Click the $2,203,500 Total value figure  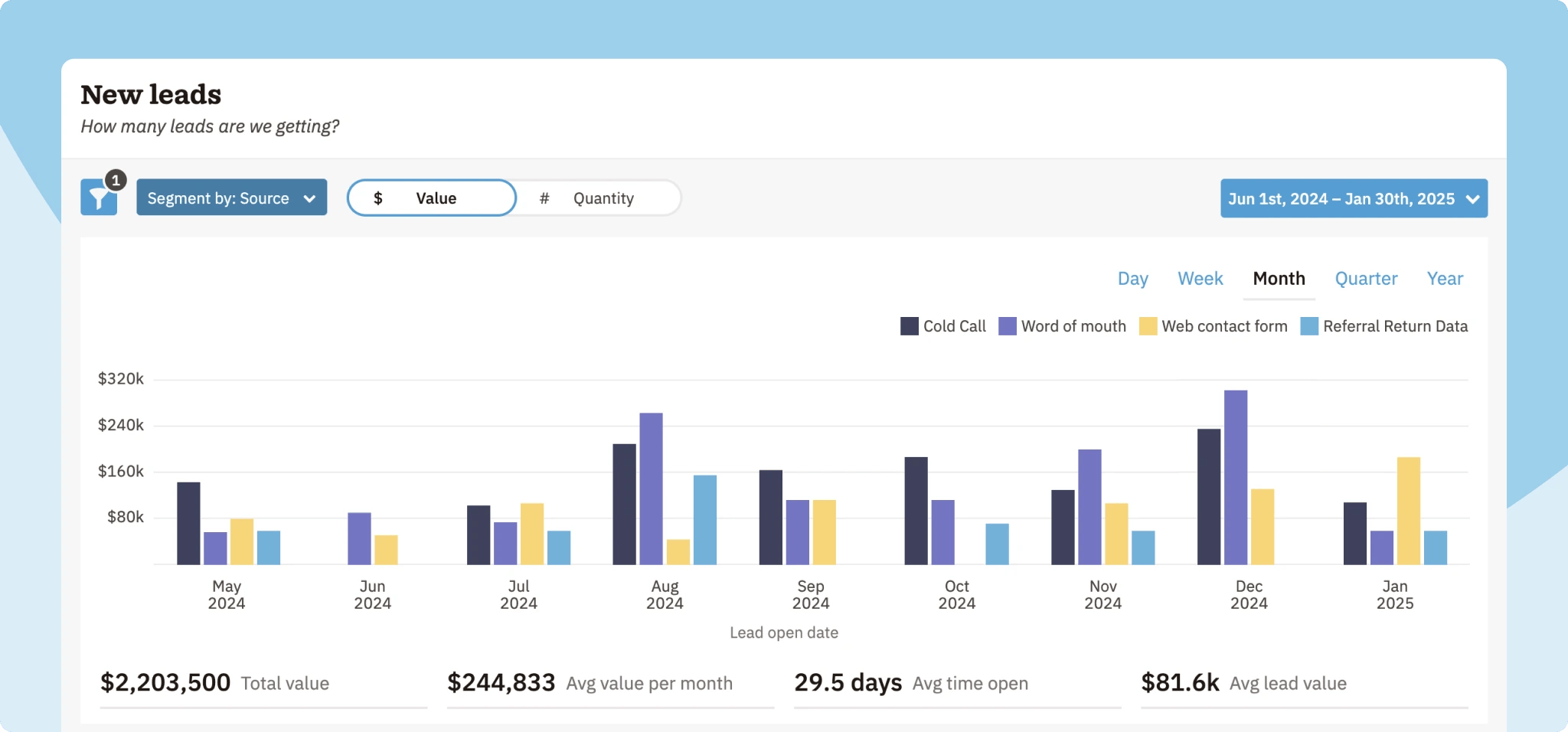pos(165,682)
